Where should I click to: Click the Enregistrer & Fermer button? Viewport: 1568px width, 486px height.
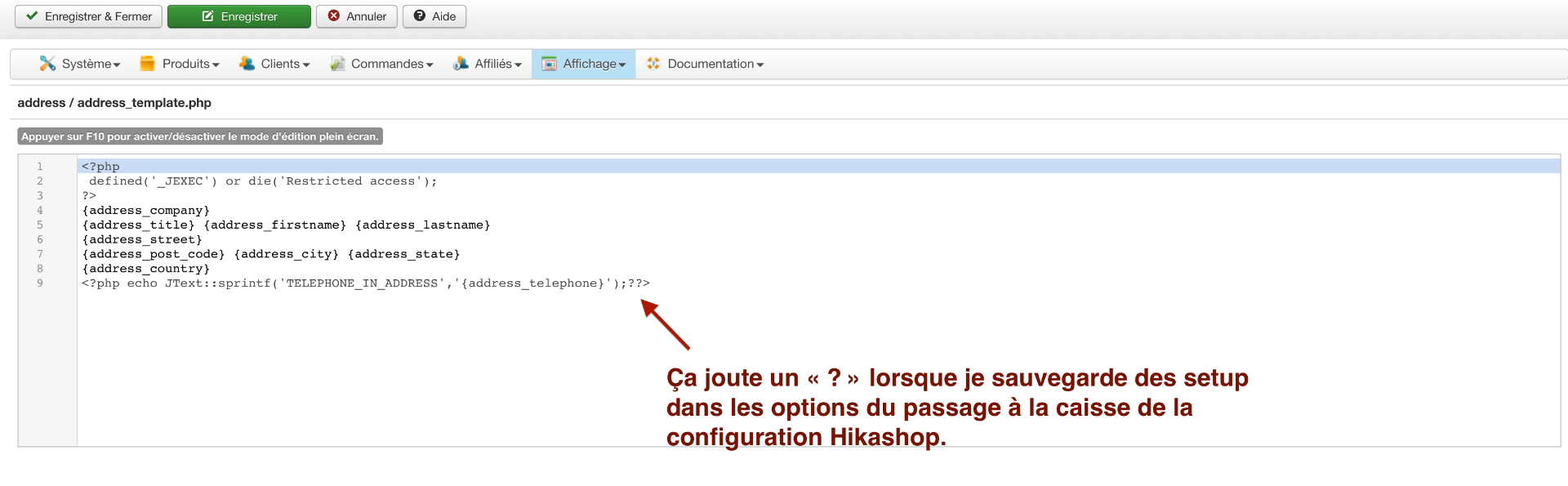click(88, 16)
